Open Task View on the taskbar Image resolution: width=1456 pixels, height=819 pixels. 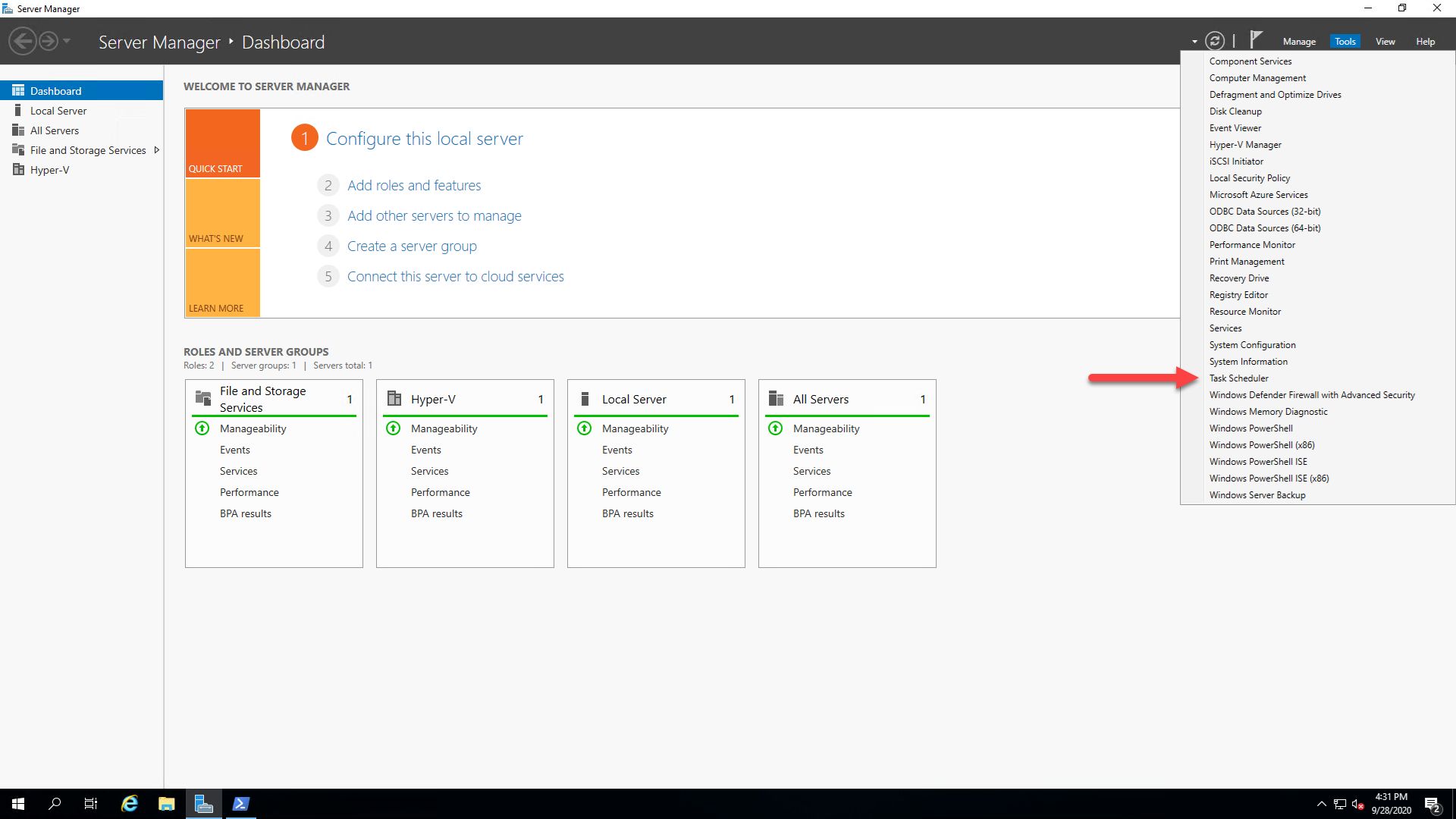point(91,804)
